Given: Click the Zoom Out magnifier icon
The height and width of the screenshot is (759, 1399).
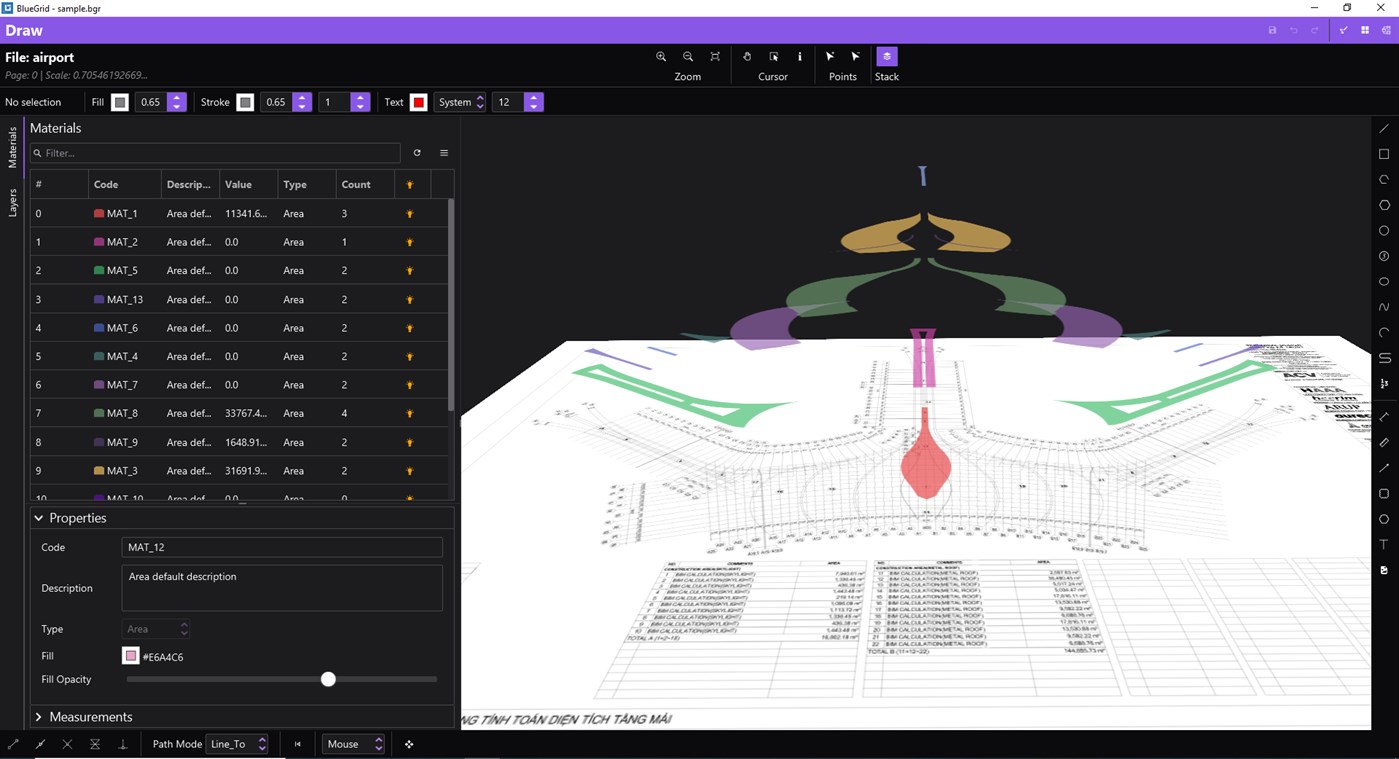Looking at the screenshot, I should 688,57.
